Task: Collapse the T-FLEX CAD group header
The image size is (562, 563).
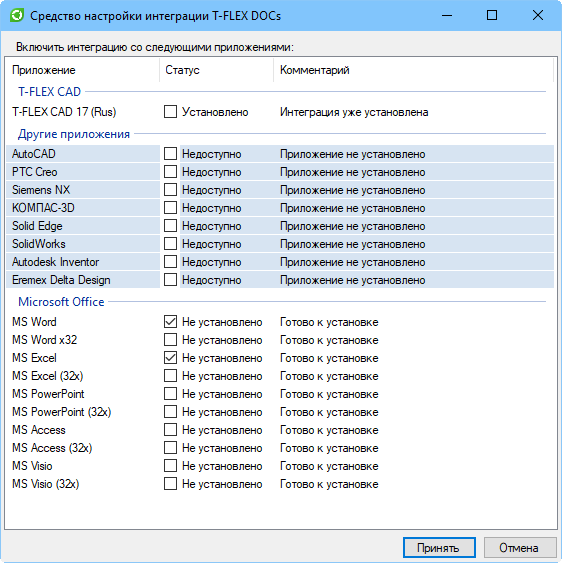Action: point(50,92)
